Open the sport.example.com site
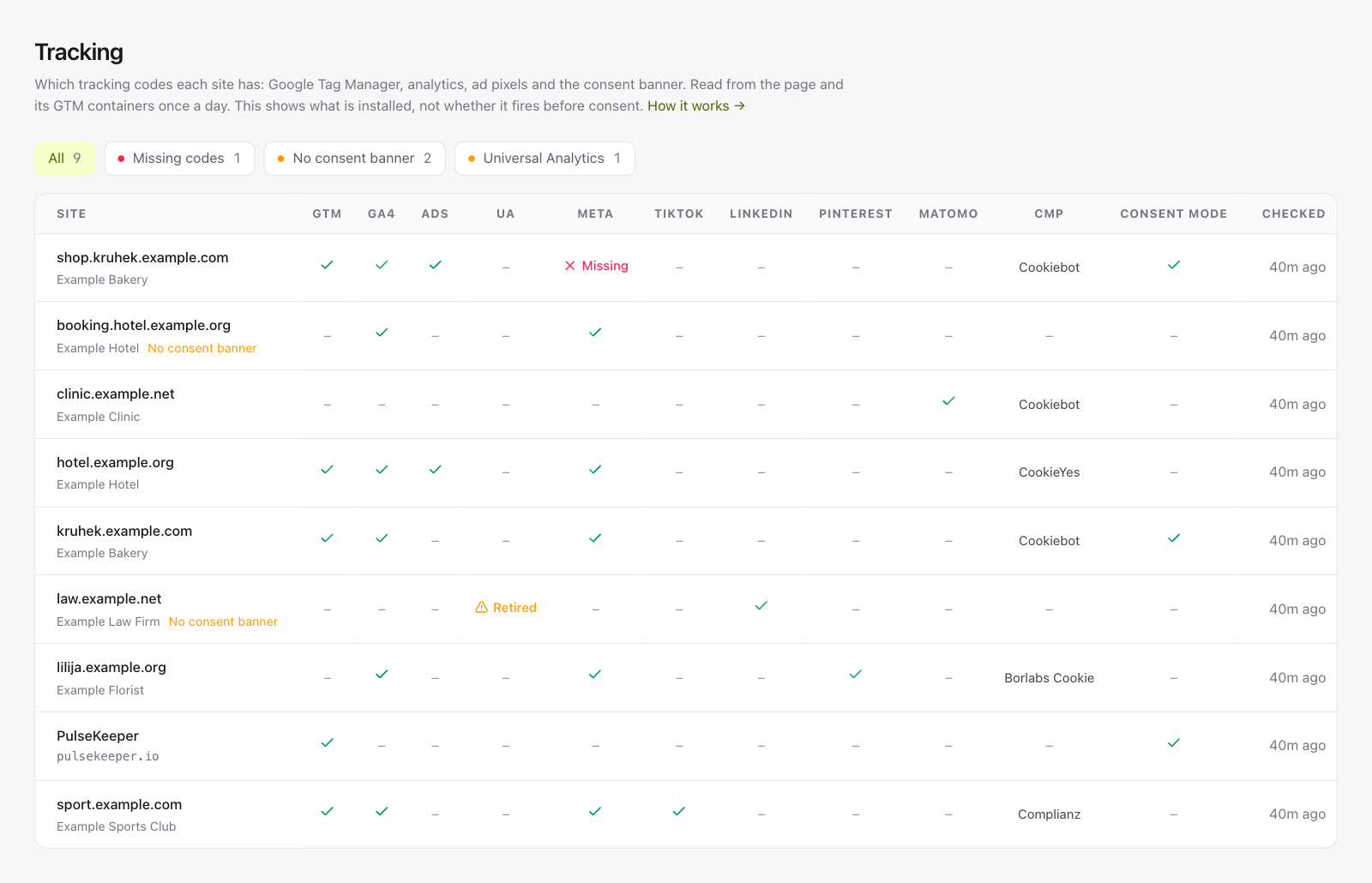Screen dimensions: 1372x883 (x=119, y=805)
